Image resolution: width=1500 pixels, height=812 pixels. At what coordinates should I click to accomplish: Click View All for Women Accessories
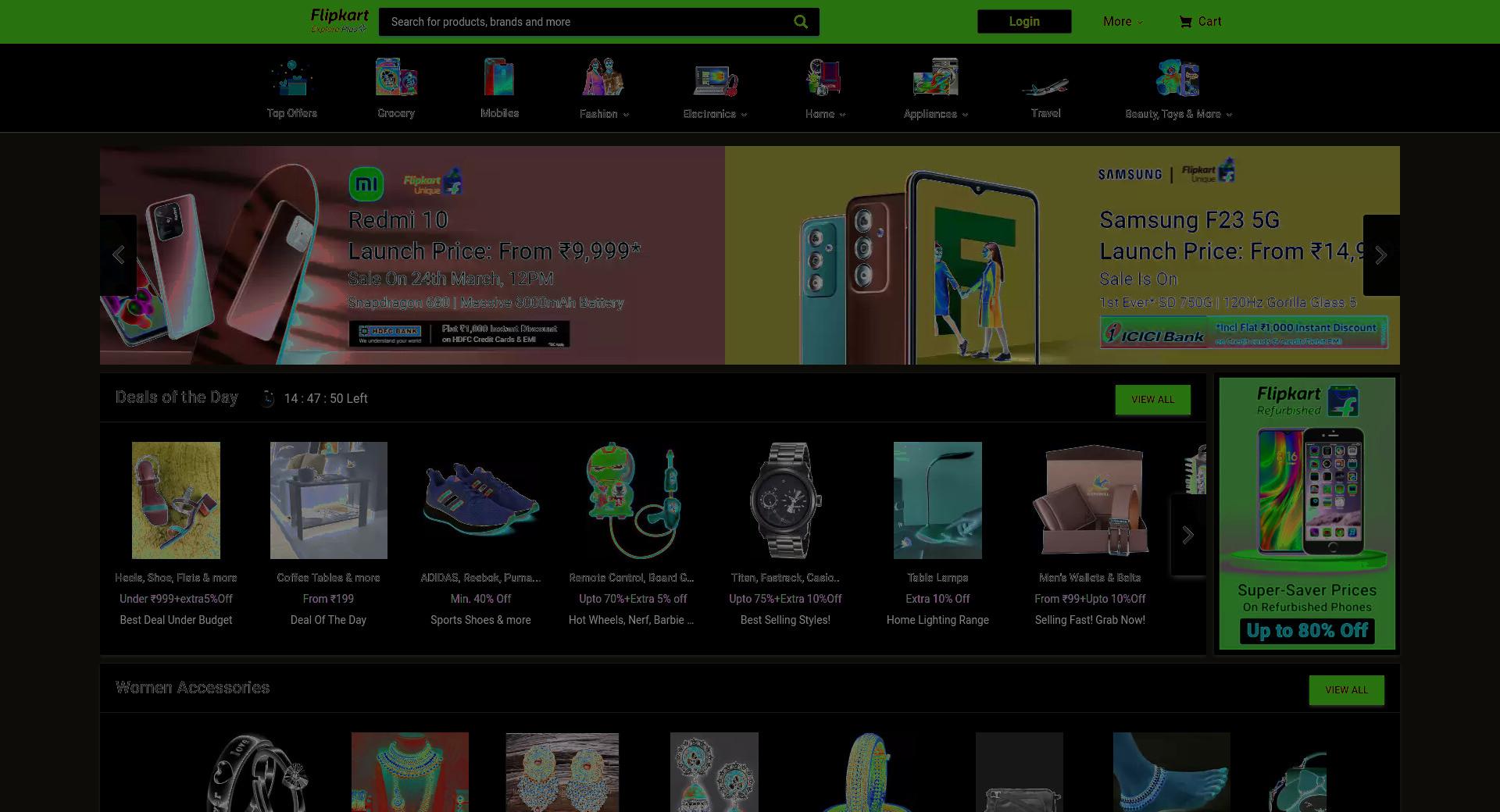coord(1347,690)
